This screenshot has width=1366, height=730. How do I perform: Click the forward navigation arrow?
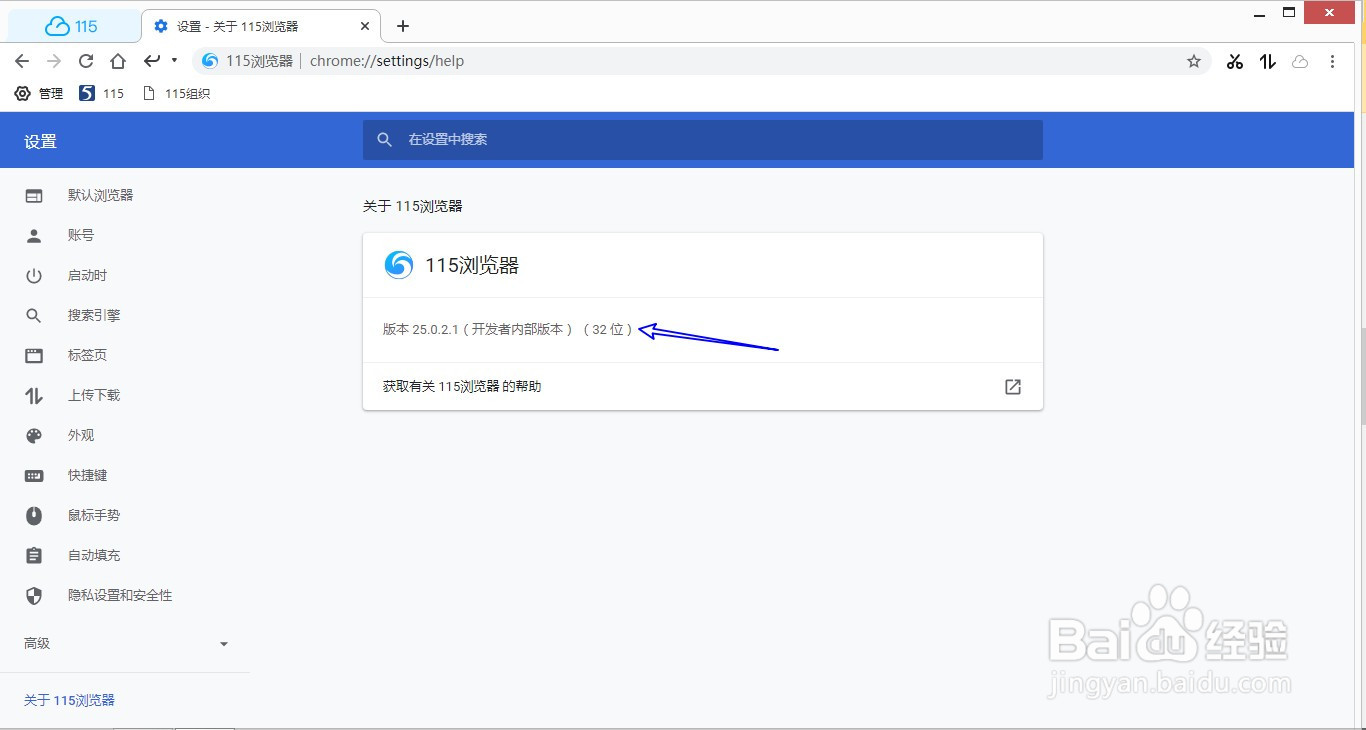click(x=54, y=61)
